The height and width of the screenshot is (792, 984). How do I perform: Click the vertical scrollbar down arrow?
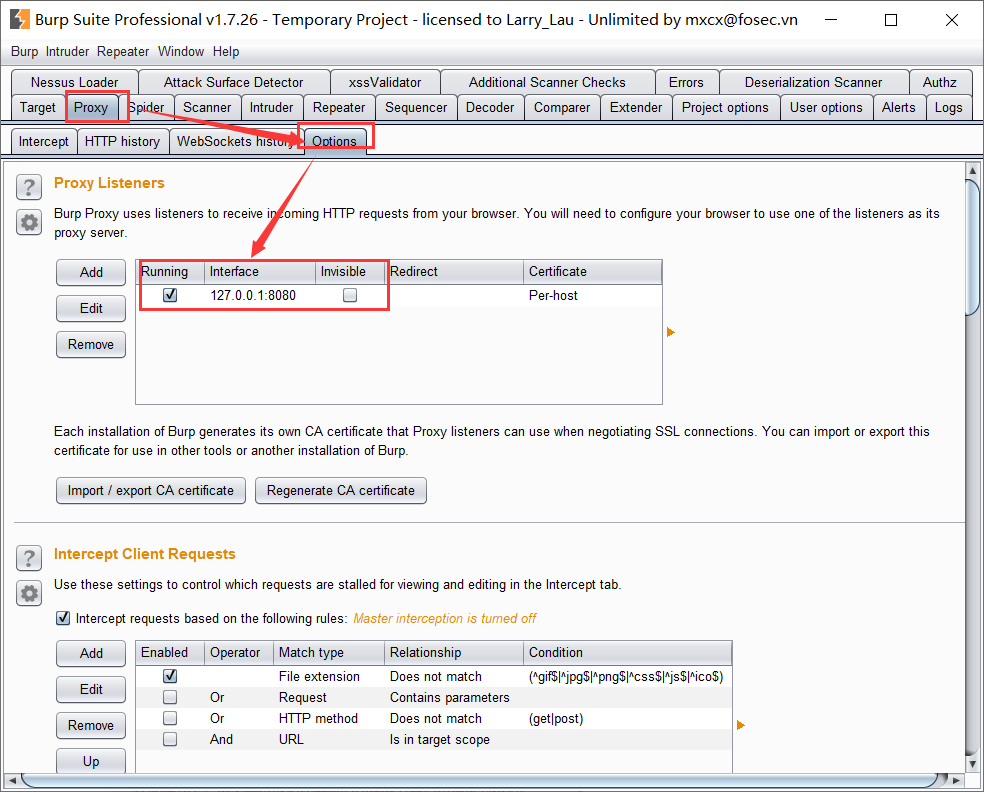point(973,764)
